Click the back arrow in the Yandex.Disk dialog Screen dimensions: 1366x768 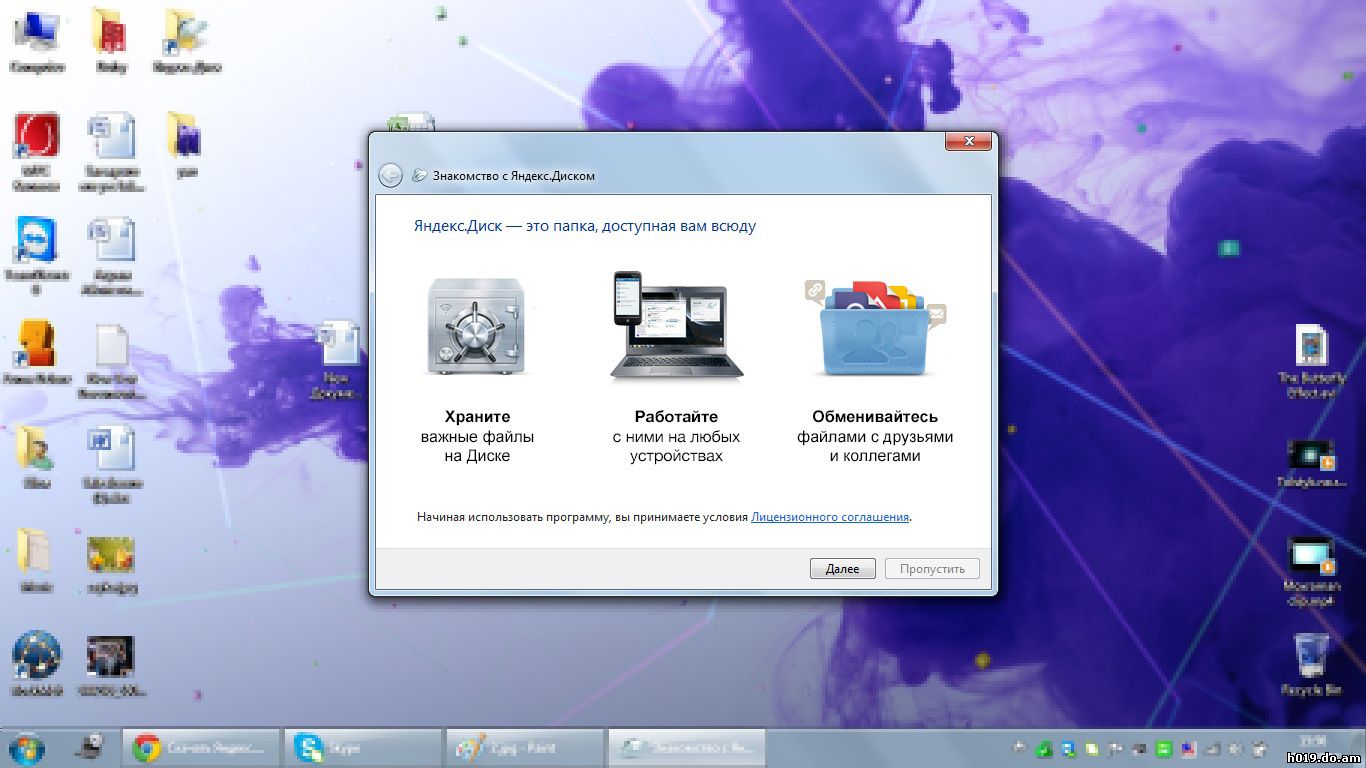(390, 175)
